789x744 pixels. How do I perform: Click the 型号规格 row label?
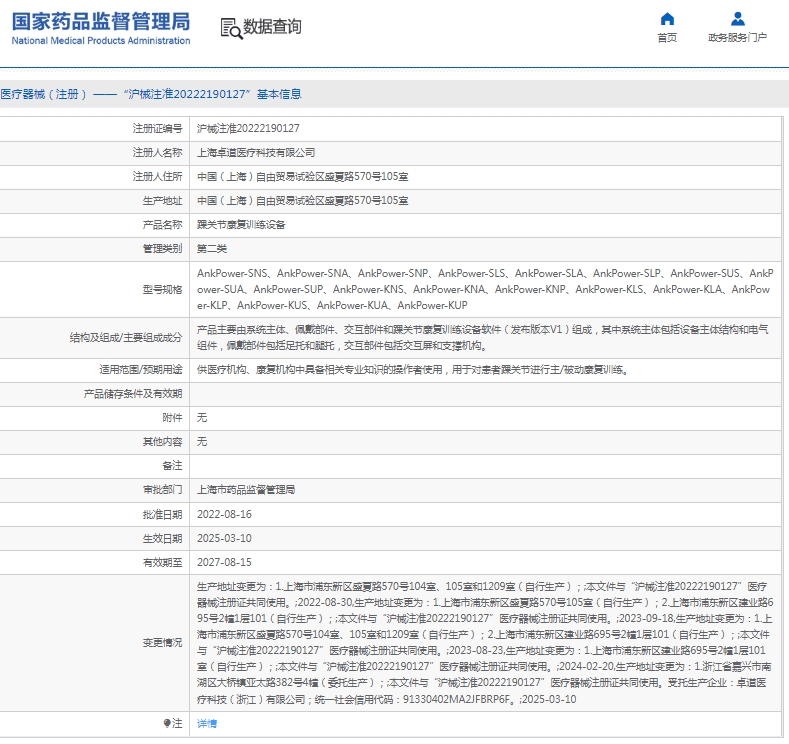[x=163, y=290]
